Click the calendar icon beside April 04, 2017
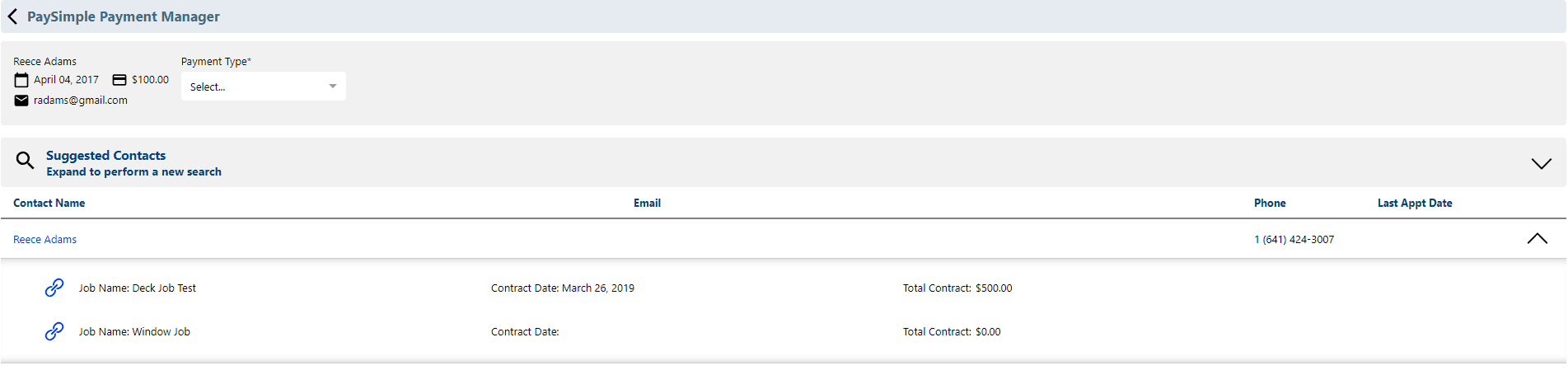This screenshot has height=370, width=1568. point(21,80)
